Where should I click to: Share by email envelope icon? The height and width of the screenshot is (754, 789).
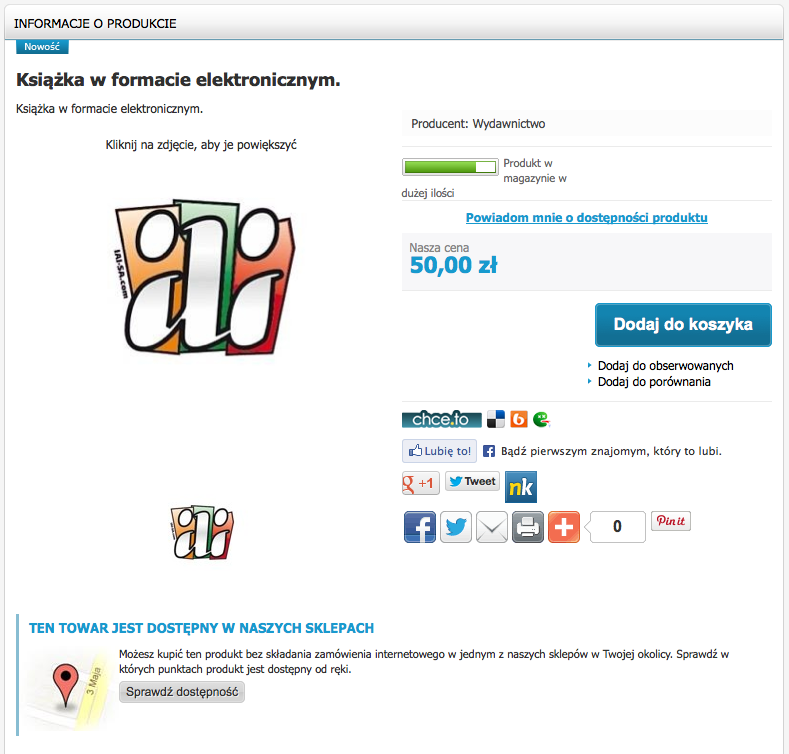coord(492,527)
